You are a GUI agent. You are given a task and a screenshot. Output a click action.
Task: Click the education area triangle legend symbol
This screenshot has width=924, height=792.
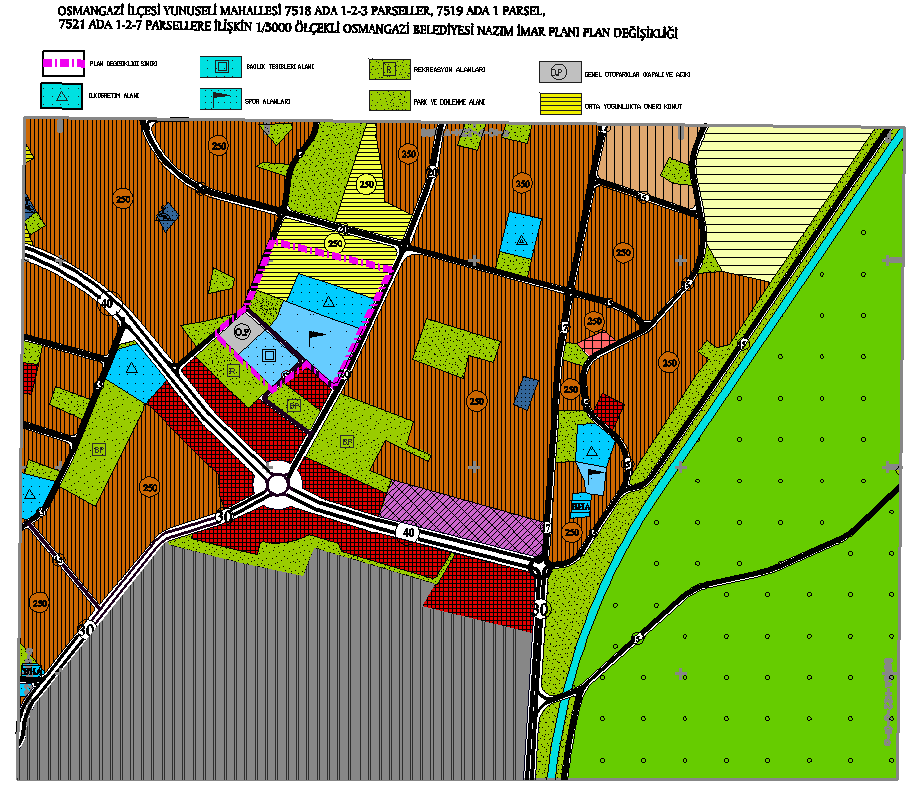61,96
